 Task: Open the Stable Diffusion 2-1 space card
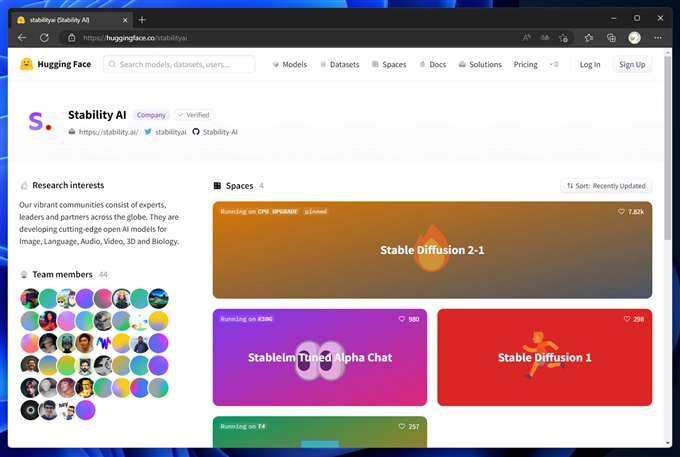pos(432,250)
